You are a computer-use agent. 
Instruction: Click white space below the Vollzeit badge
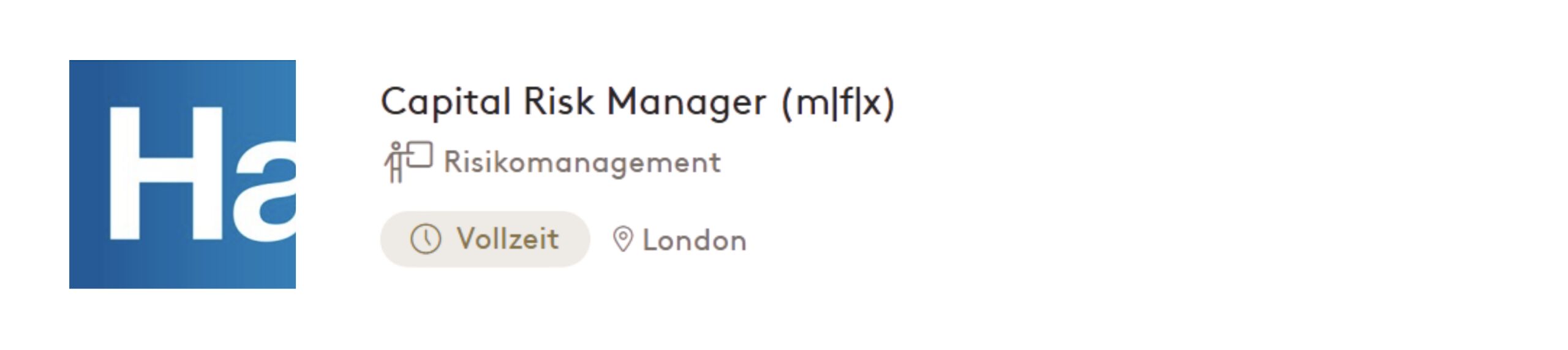[x=484, y=306]
